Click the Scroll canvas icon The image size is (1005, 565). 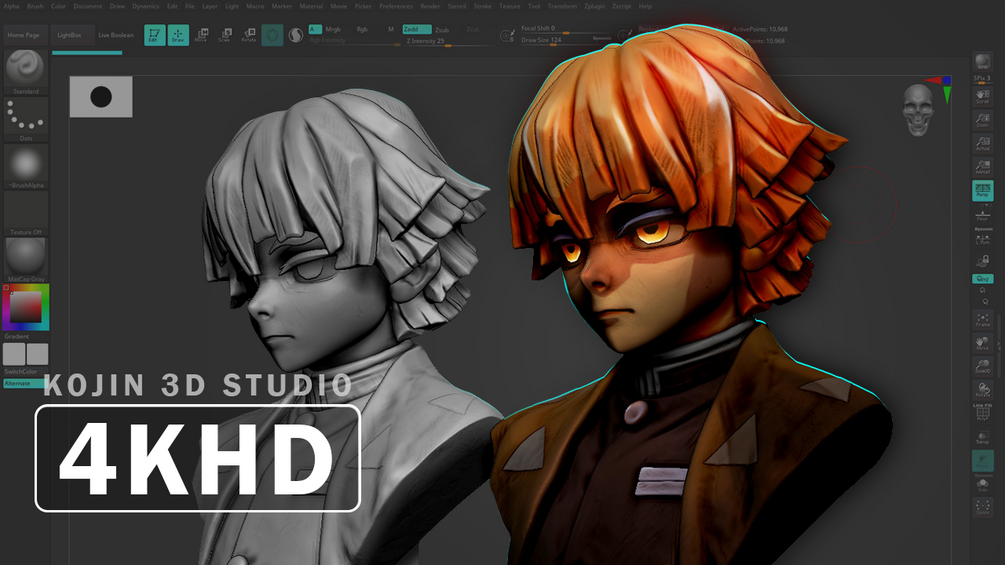(983, 97)
